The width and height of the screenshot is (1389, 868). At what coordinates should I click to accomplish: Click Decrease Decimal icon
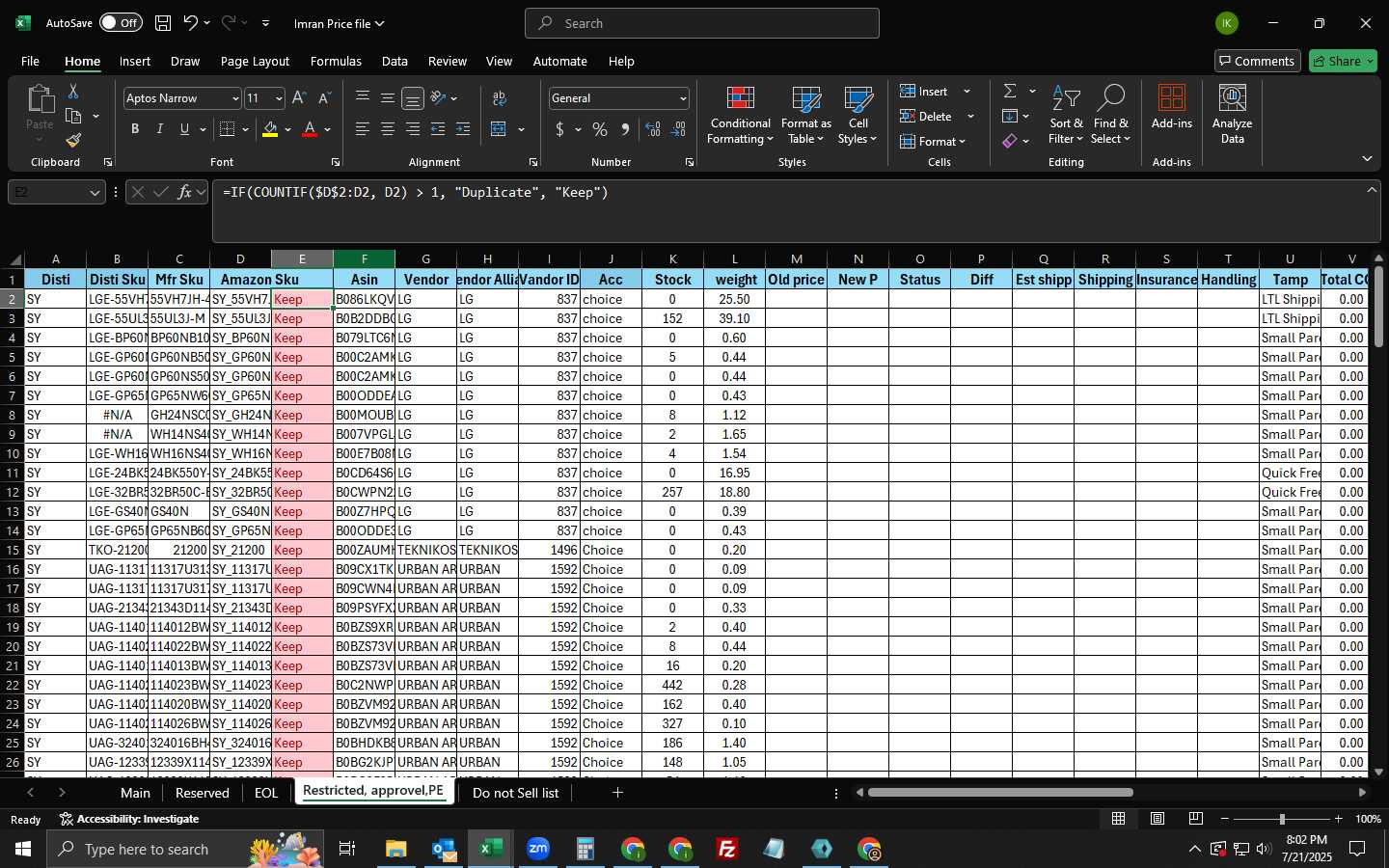click(x=678, y=129)
